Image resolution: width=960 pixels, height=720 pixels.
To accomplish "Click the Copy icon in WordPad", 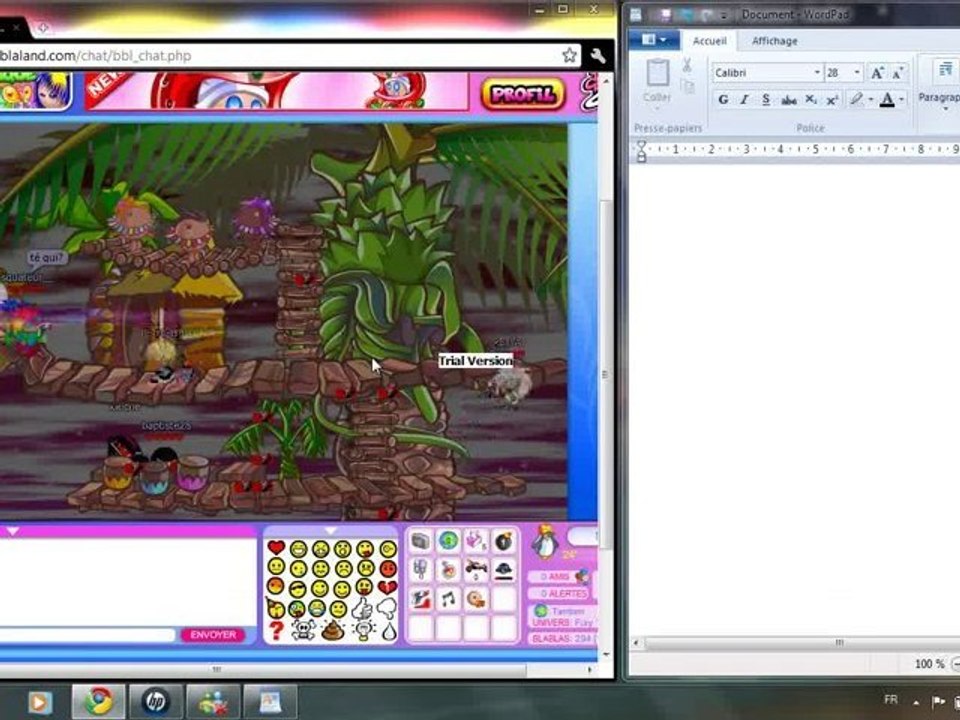I will tap(688, 86).
